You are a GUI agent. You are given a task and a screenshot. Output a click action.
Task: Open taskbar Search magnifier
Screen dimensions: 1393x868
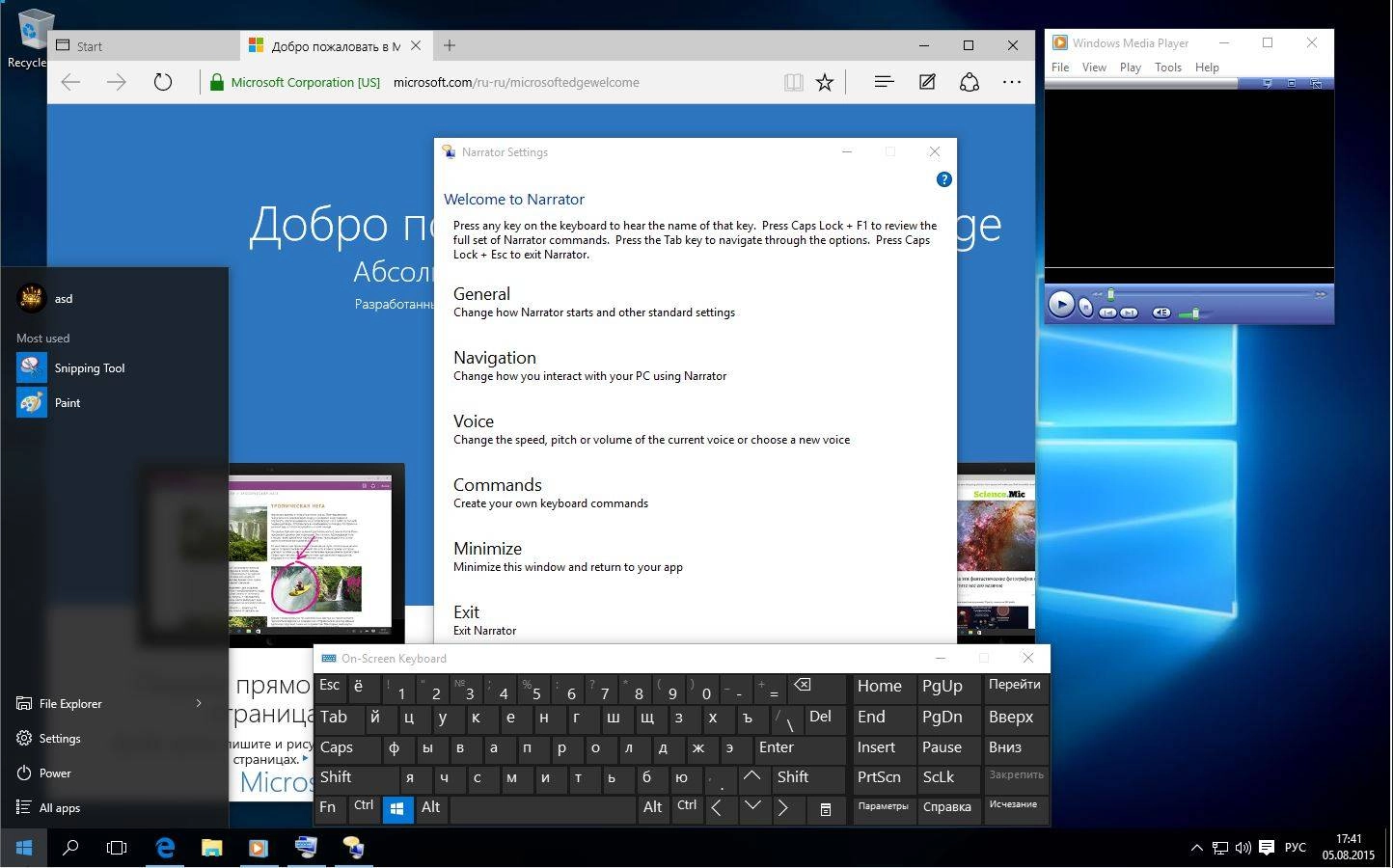pos(70,848)
